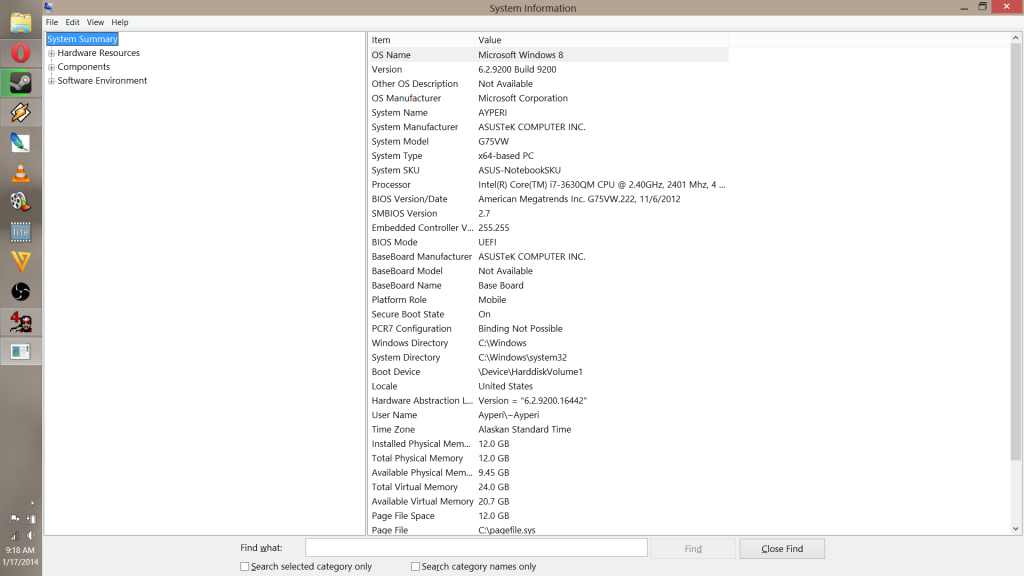Select System Summary in the tree

(x=82, y=39)
